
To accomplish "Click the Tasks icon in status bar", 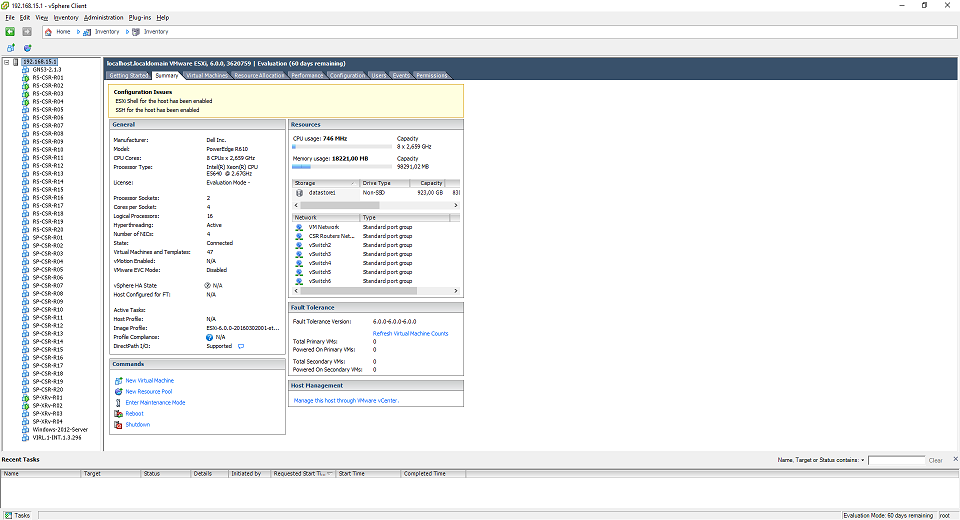I will pyautogui.click(x=8, y=515).
